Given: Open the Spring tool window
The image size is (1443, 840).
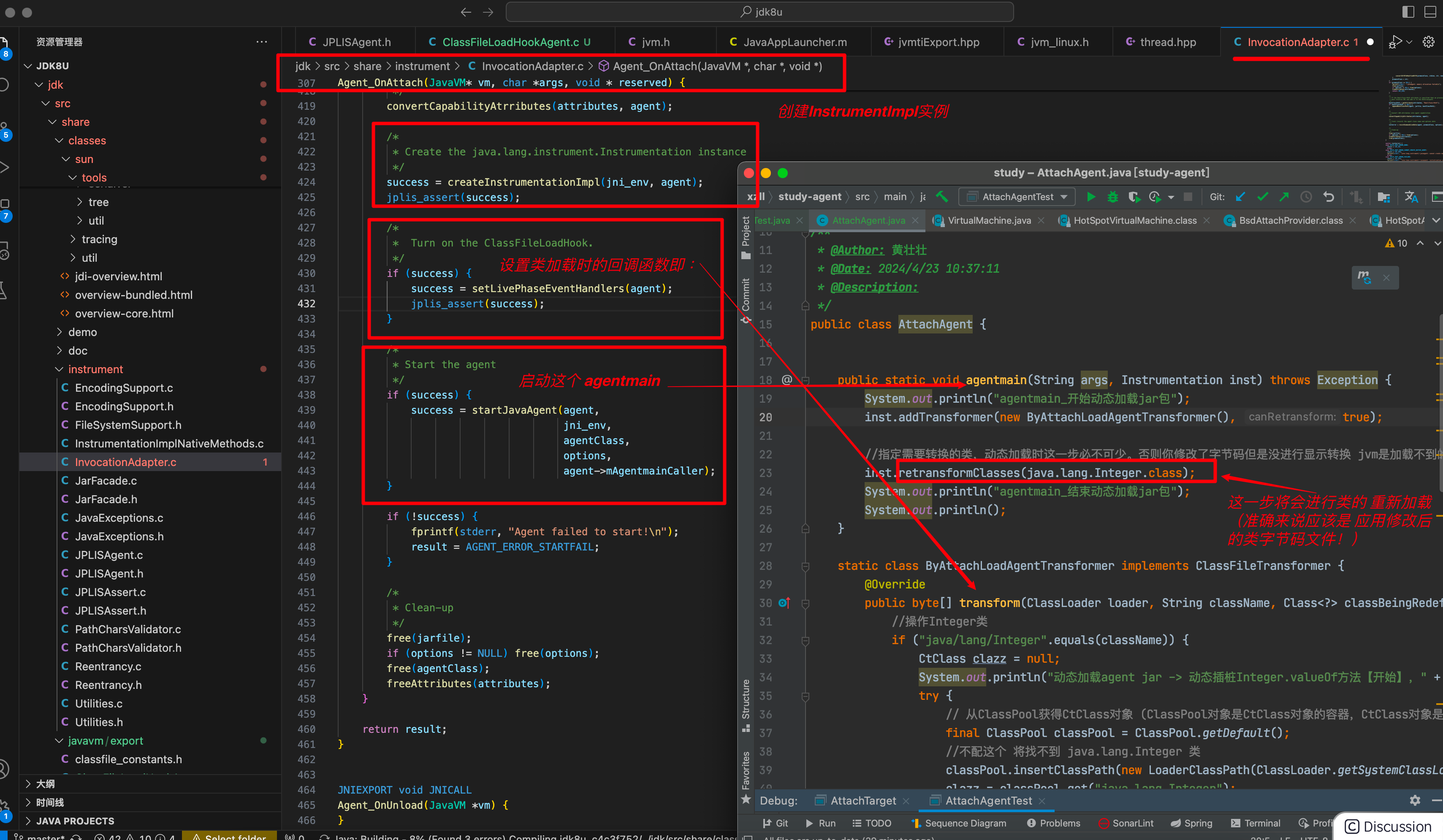Looking at the screenshot, I should click(1191, 823).
